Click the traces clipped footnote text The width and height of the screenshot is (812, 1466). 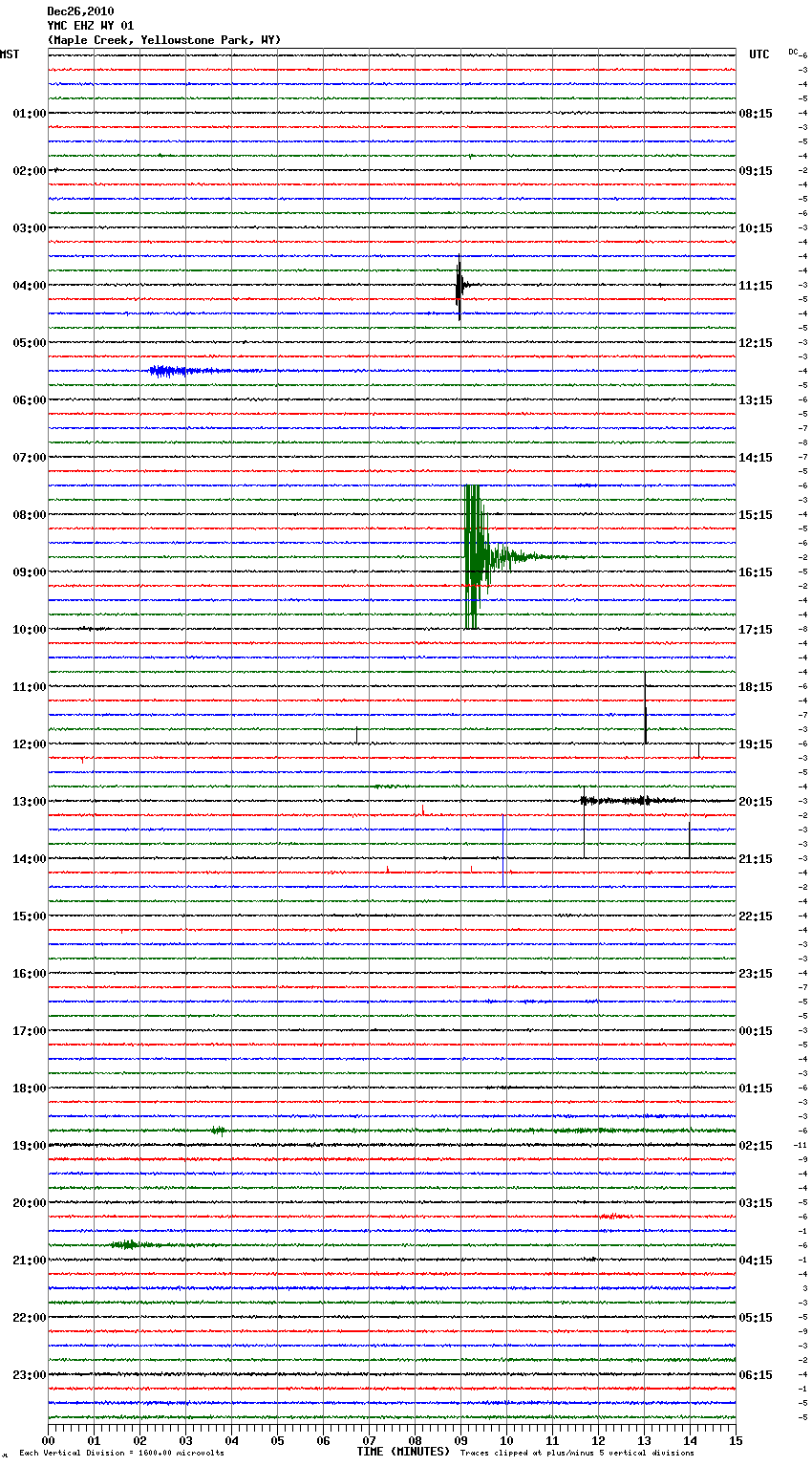(x=578, y=1454)
